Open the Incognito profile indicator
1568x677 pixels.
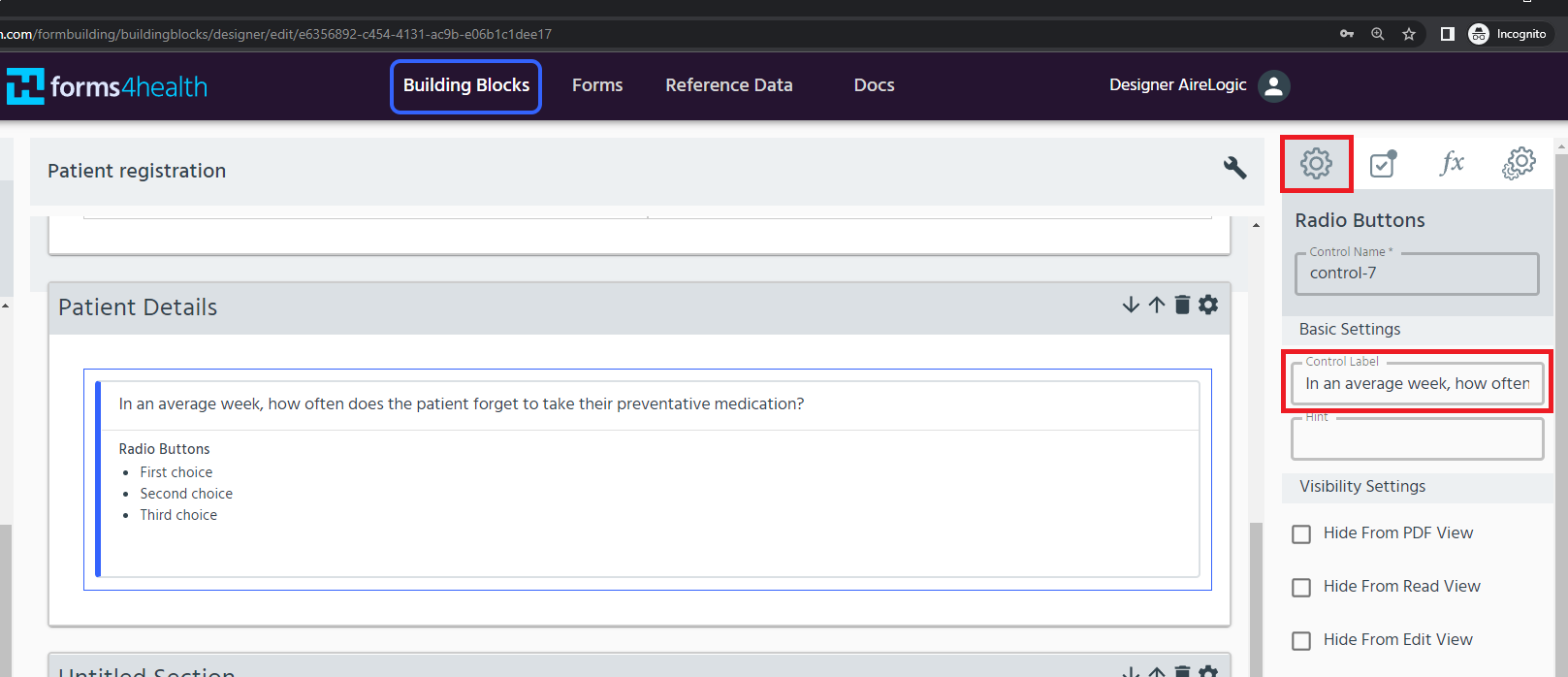[x=1509, y=34]
